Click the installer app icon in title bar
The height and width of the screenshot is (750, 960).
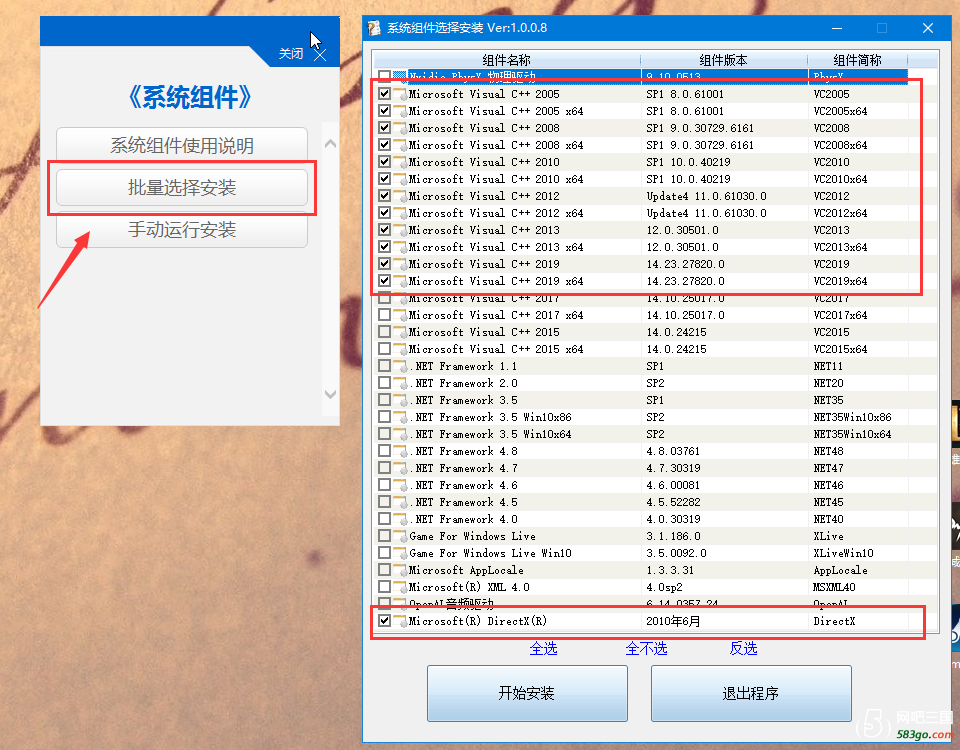[x=374, y=28]
